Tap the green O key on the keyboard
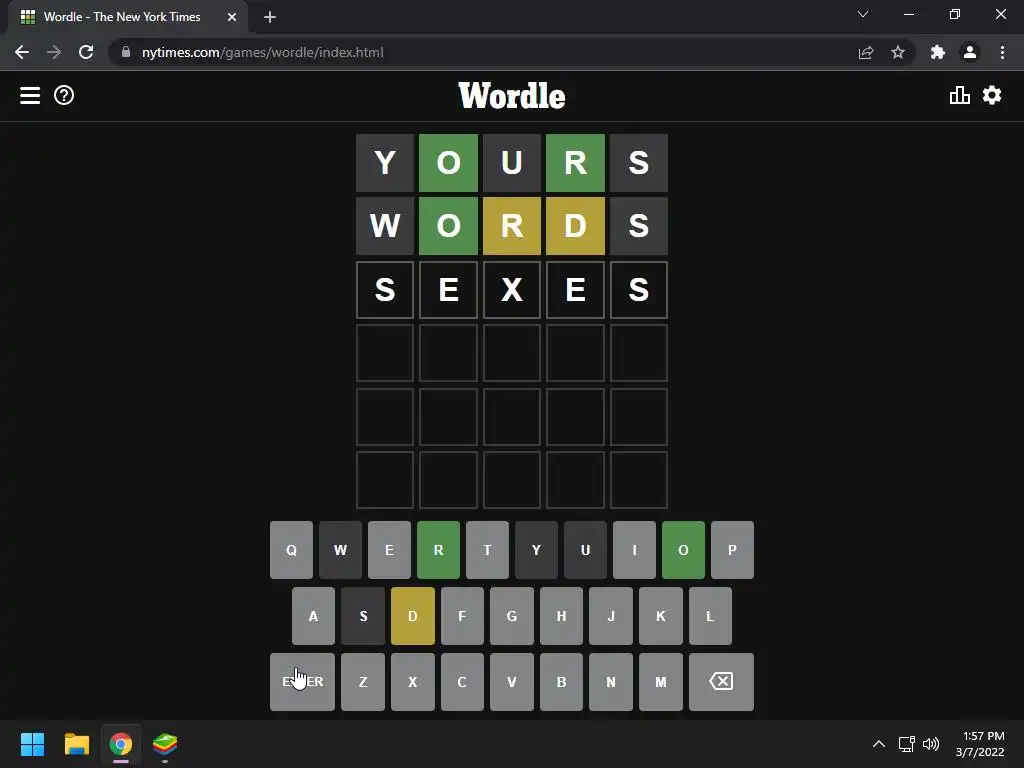The image size is (1024, 768). coord(683,550)
